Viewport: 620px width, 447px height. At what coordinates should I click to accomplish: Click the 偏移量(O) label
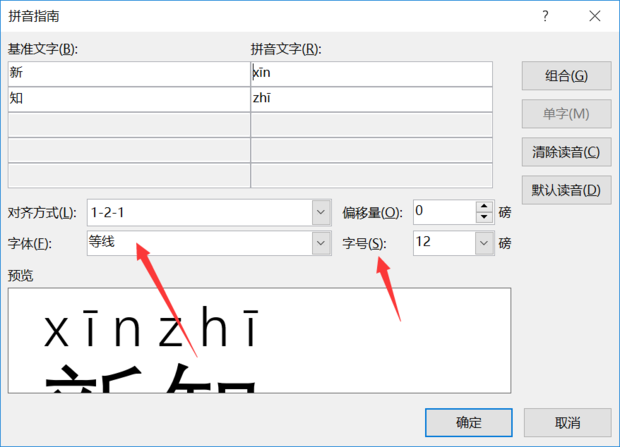pyautogui.click(x=372, y=213)
